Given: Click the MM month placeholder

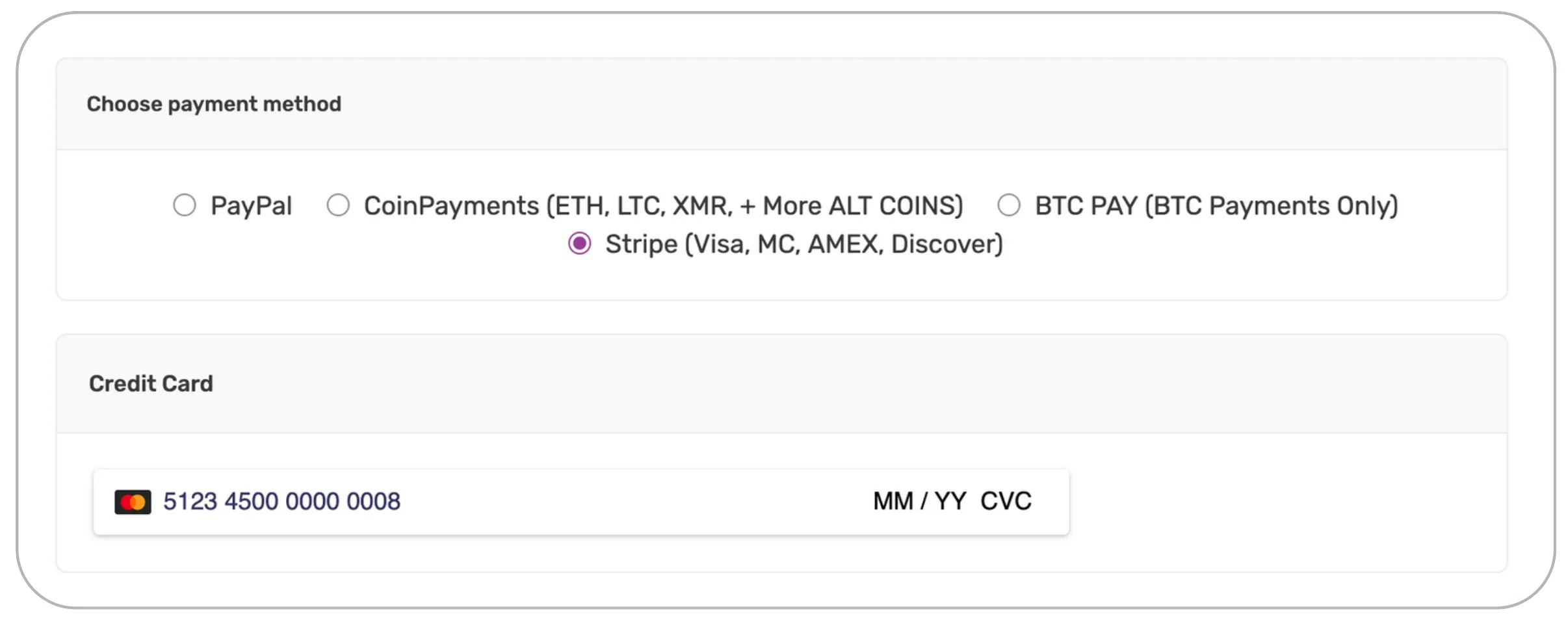Looking at the screenshot, I should (893, 501).
